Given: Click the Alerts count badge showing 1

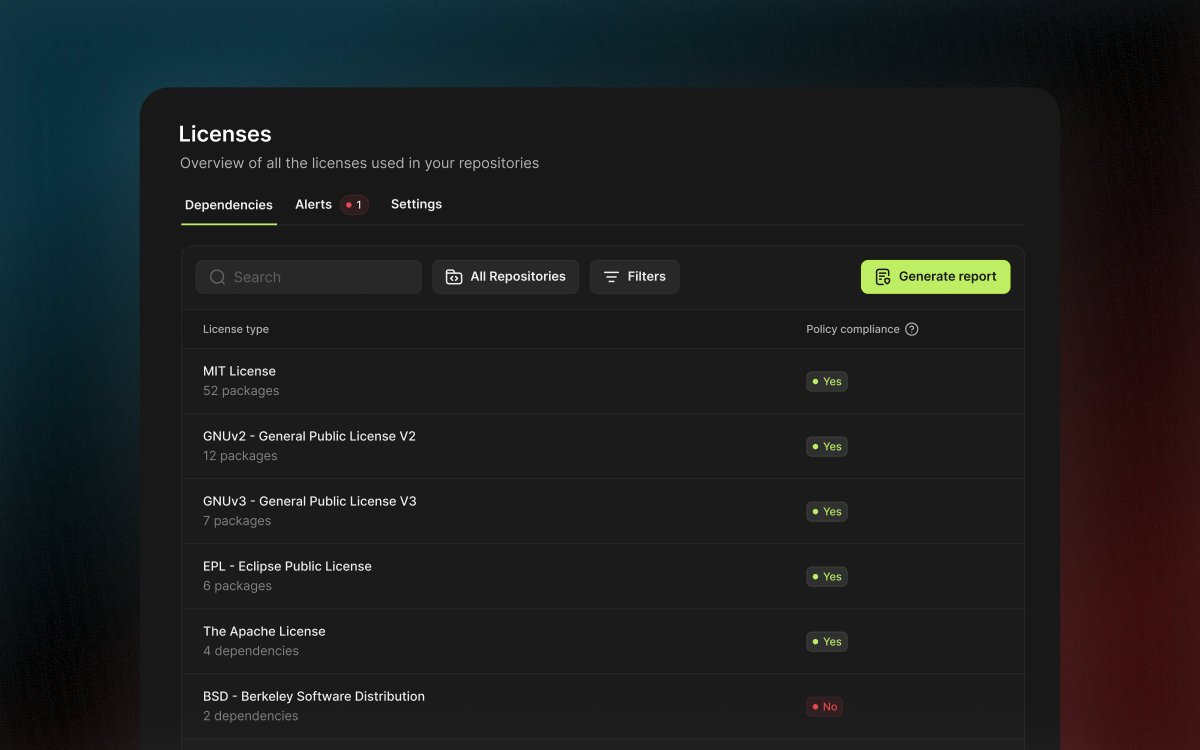Looking at the screenshot, I should point(354,205).
